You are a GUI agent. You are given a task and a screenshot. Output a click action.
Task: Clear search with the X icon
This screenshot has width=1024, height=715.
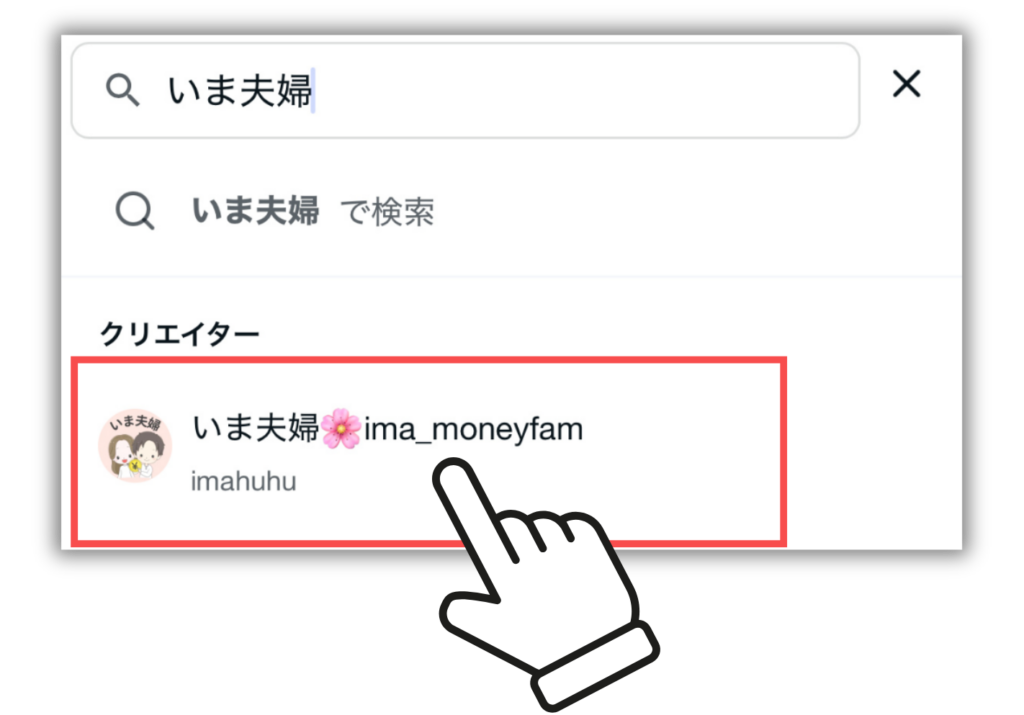[906, 84]
